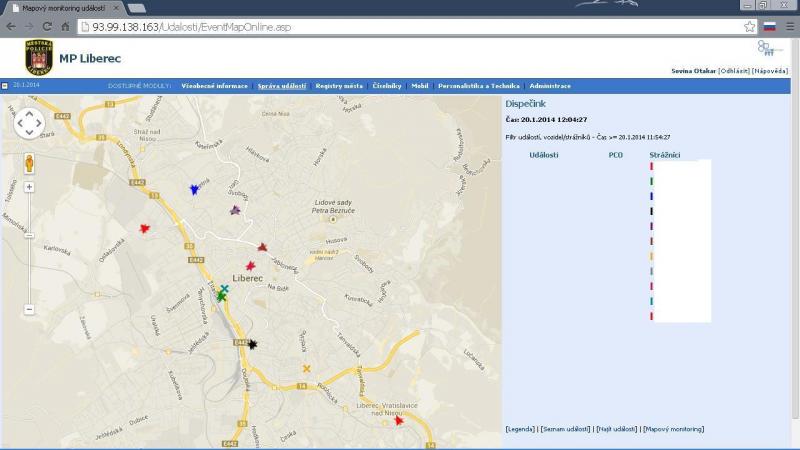
Task: Click the purple patrol marker on map
Action: coord(236,211)
